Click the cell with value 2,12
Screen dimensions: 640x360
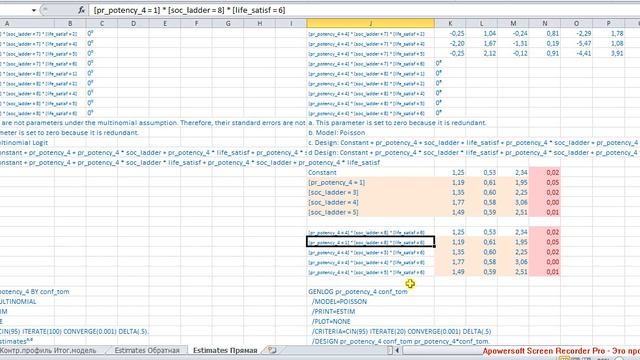[482, 53]
